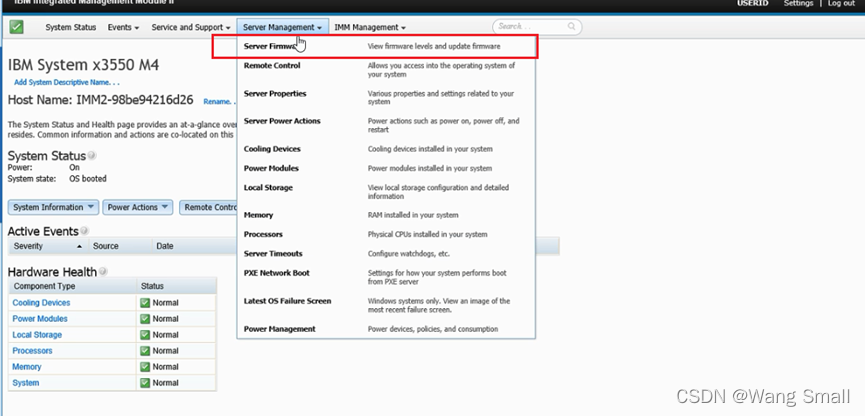Sort Active Events by Date column
The image size is (865, 416).
tap(164, 246)
